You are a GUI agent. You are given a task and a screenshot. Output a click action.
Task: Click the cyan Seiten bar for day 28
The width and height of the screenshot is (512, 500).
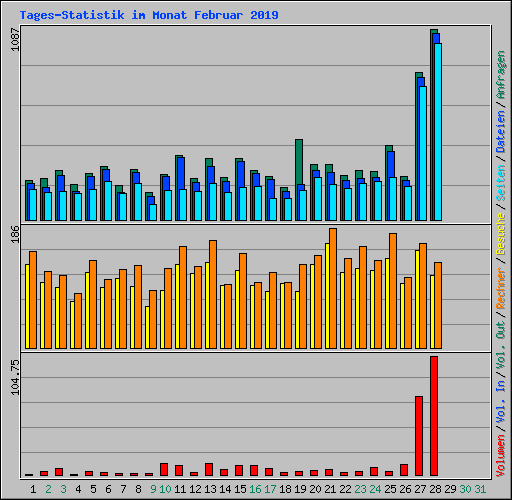pyautogui.click(x=438, y=132)
